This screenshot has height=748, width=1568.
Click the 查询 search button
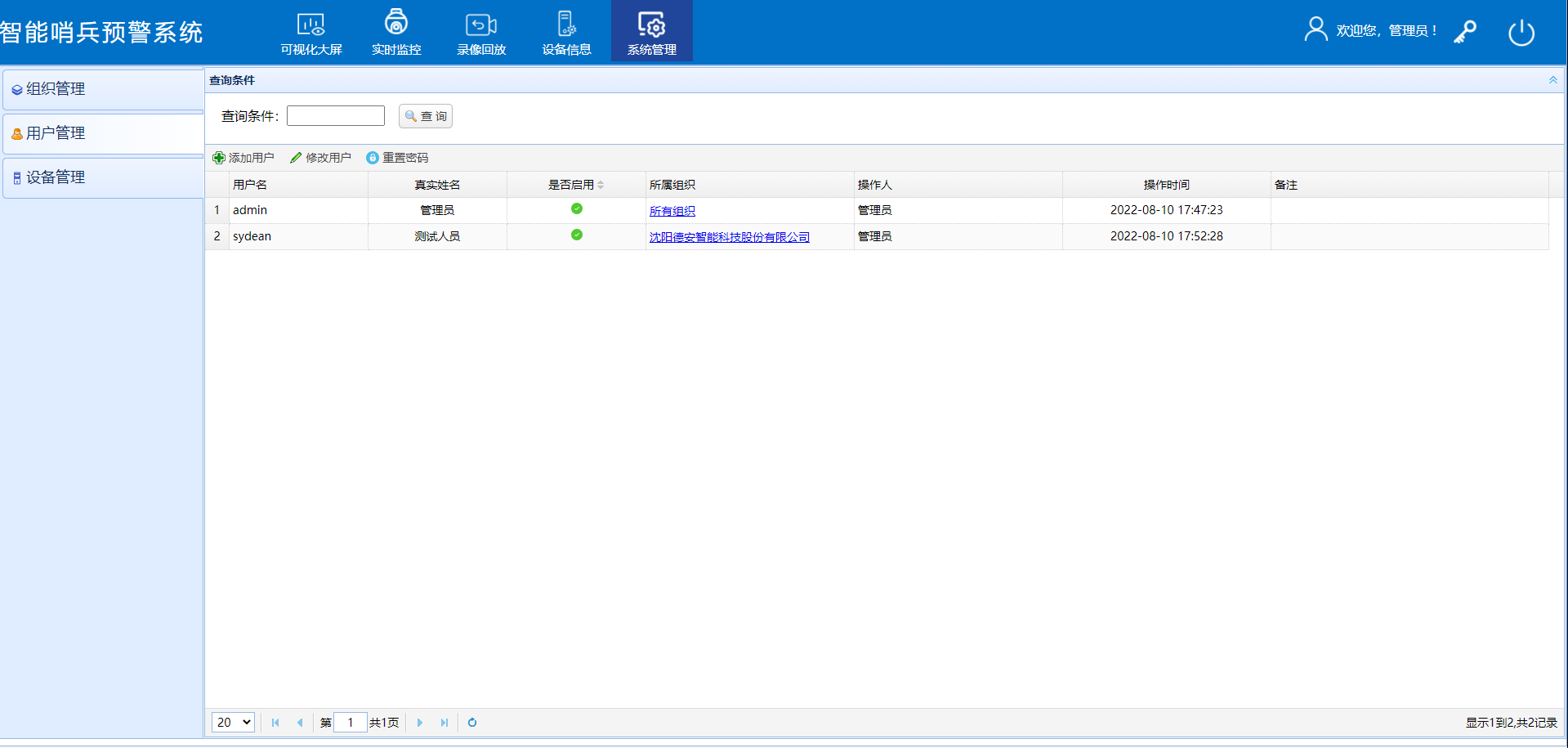(x=426, y=116)
